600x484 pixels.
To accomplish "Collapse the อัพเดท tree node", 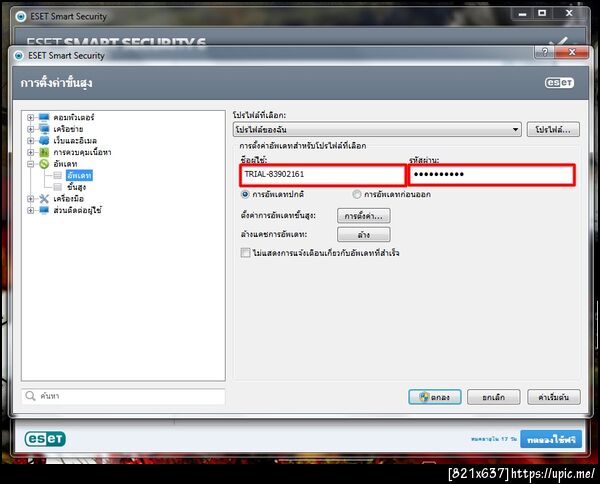I will point(31,164).
